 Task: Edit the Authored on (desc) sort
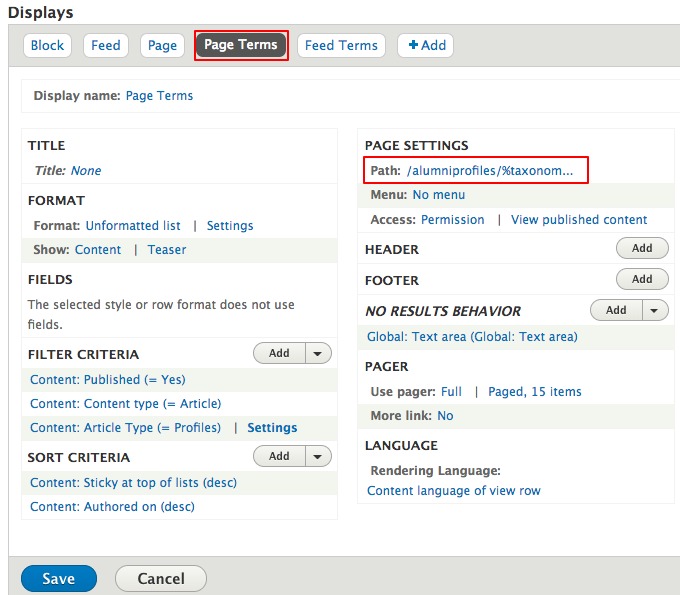tap(112, 507)
